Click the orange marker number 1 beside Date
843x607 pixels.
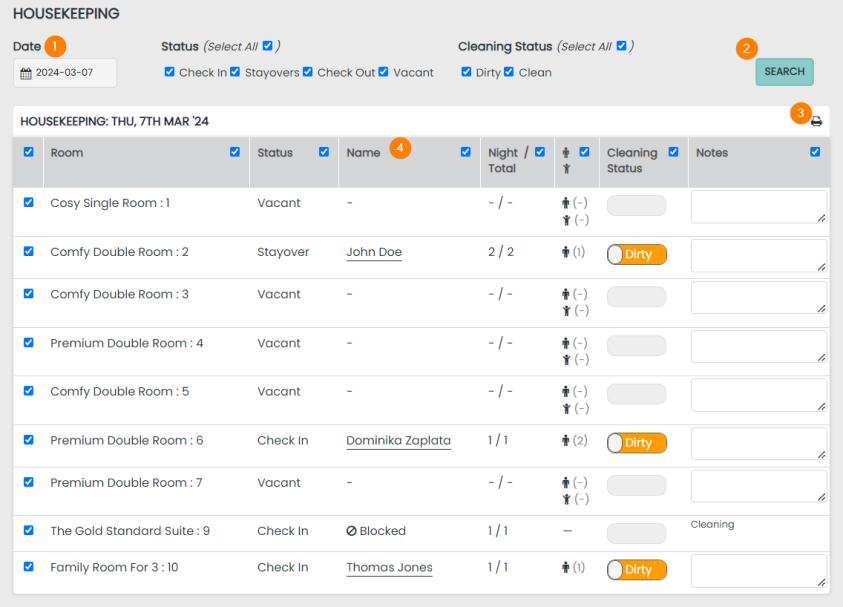(x=56, y=46)
